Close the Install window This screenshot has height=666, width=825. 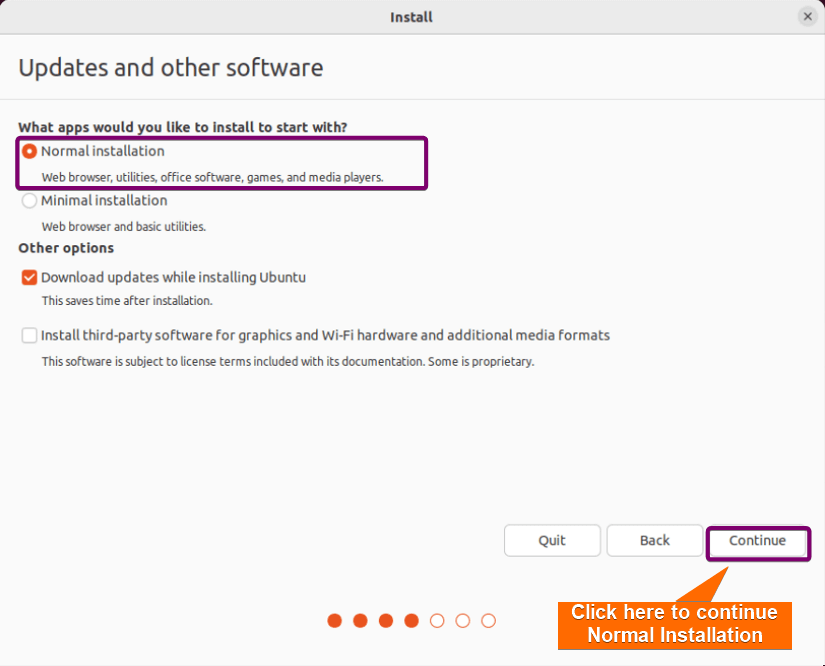808,17
